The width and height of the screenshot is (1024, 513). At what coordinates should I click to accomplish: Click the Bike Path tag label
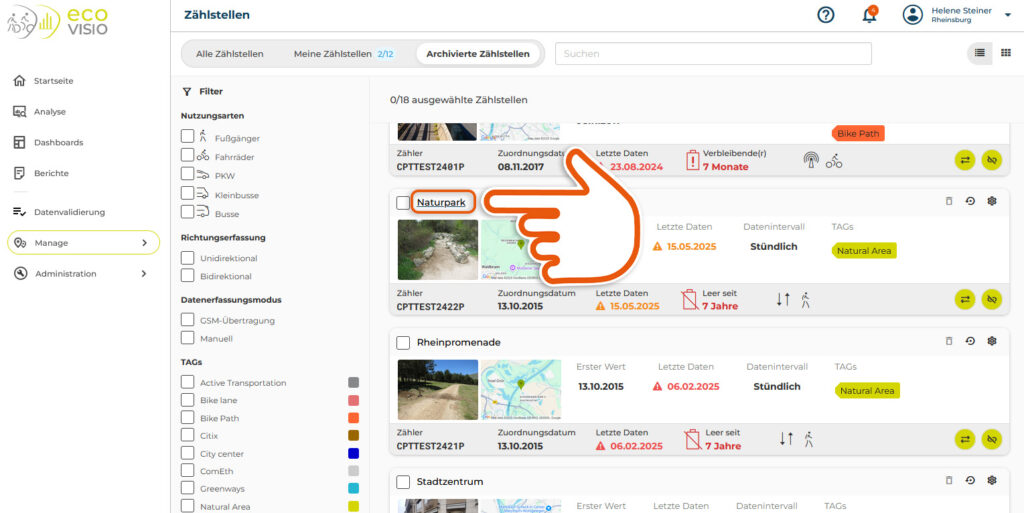pos(857,134)
